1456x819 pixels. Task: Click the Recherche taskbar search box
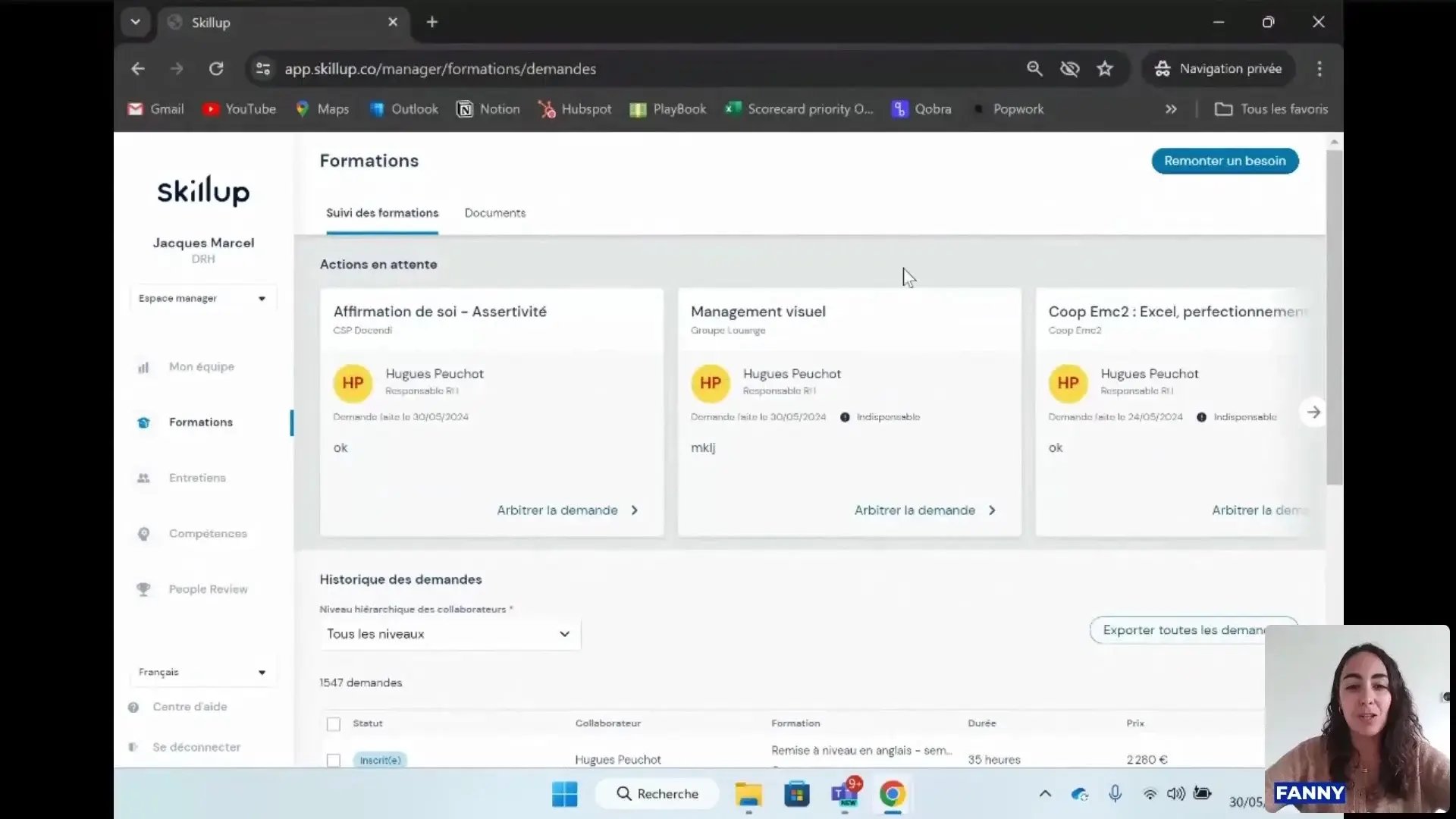click(x=657, y=794)
